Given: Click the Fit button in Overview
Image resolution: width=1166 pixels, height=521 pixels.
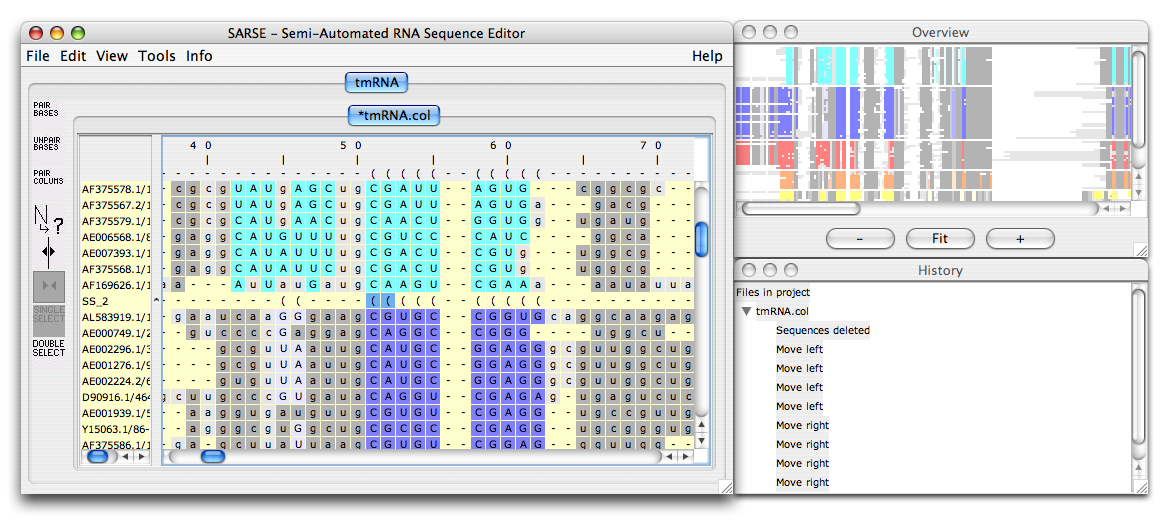Looking at the screenshot, I should [939, 239].
